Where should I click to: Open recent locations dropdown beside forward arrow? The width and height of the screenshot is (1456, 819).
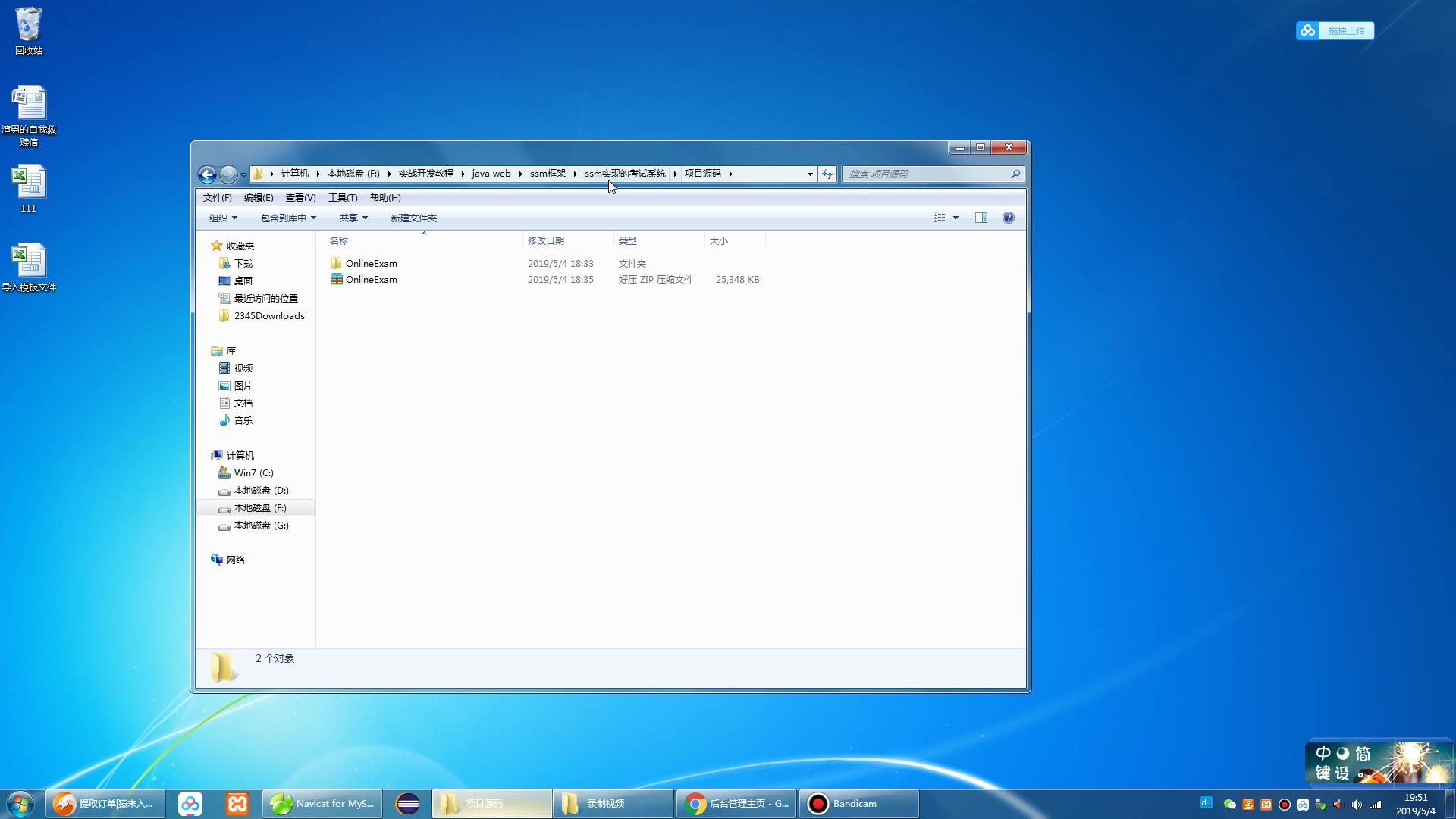coord(243,175)
